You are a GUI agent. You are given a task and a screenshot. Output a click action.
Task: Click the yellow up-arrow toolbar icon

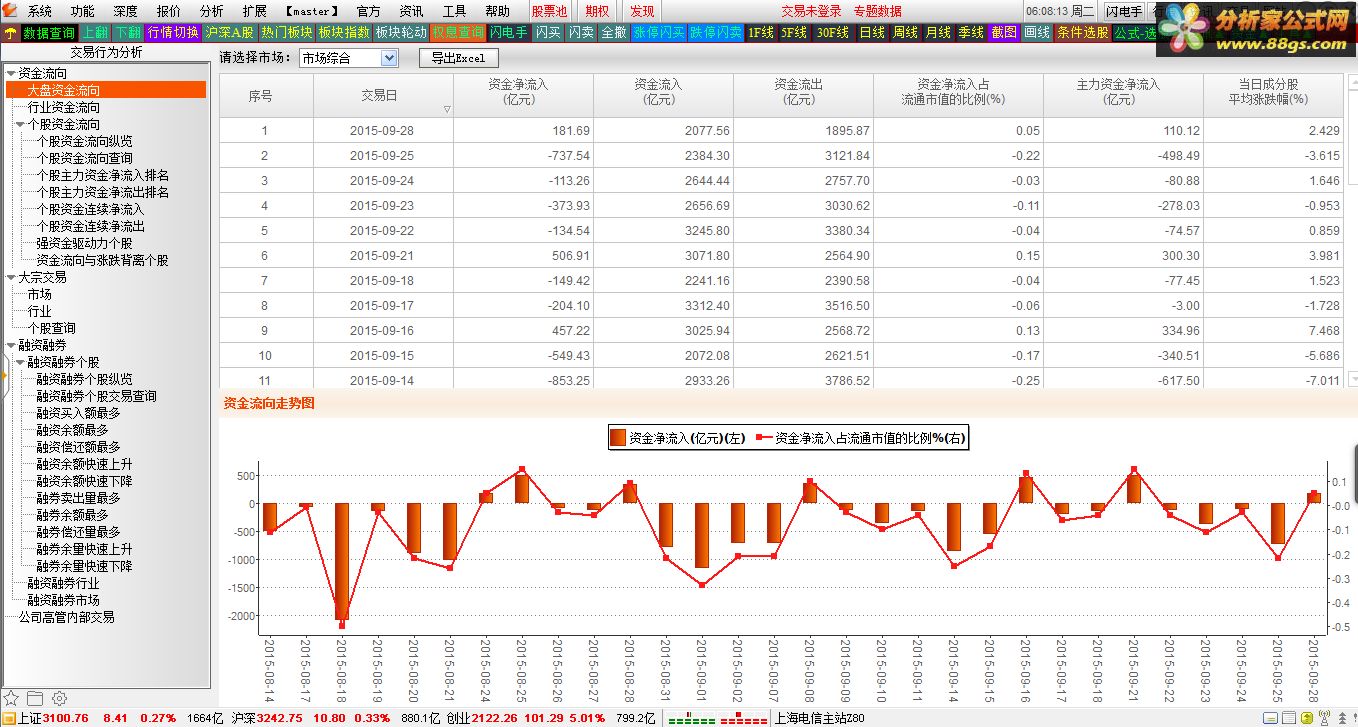click(10, 33)
